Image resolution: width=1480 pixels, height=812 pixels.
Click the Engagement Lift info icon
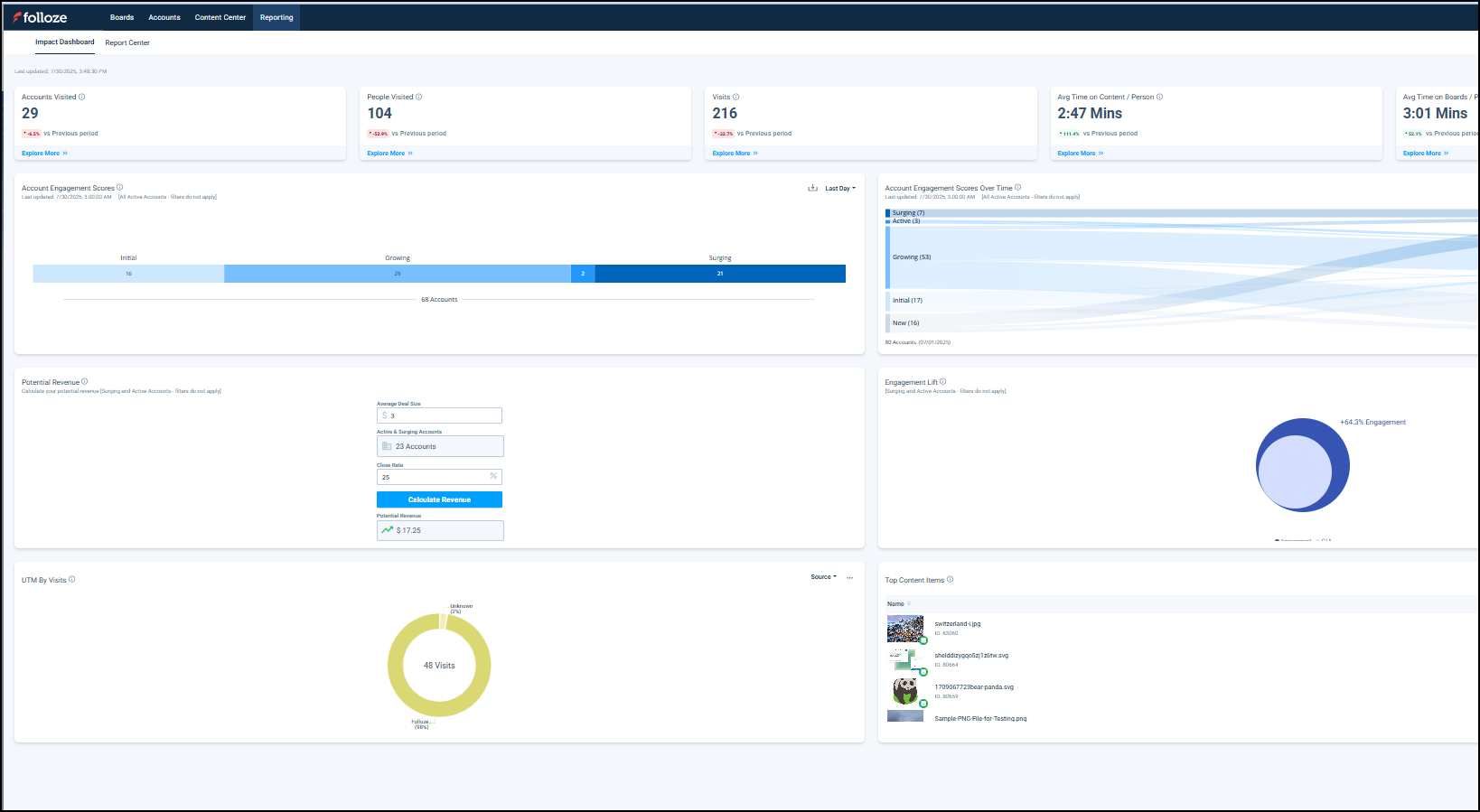pyautogui.click(x=942, y=381)
